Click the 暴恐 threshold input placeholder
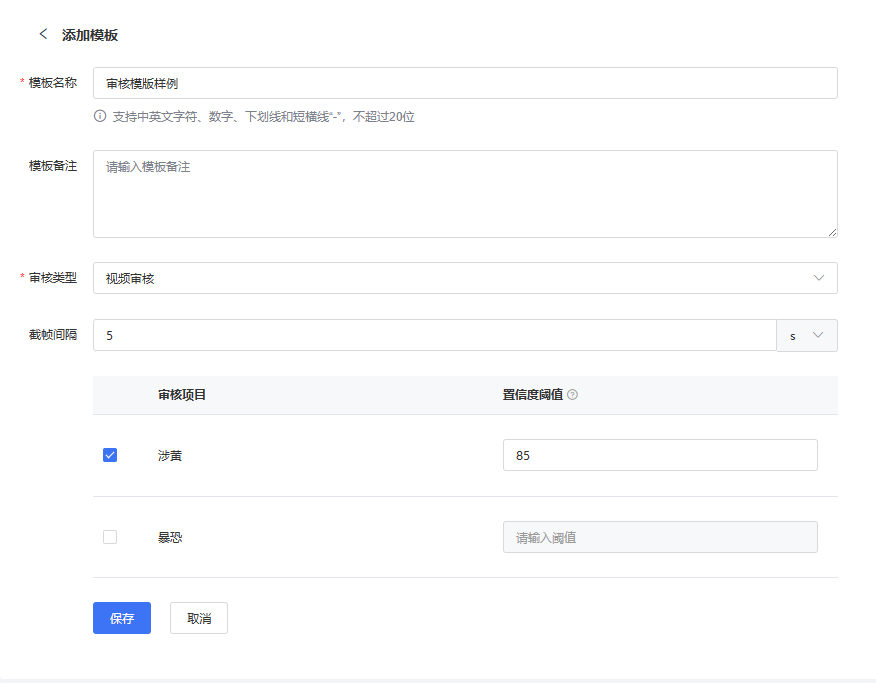Image resolution: width=876 pixels, height=683 pixels. 660,537
